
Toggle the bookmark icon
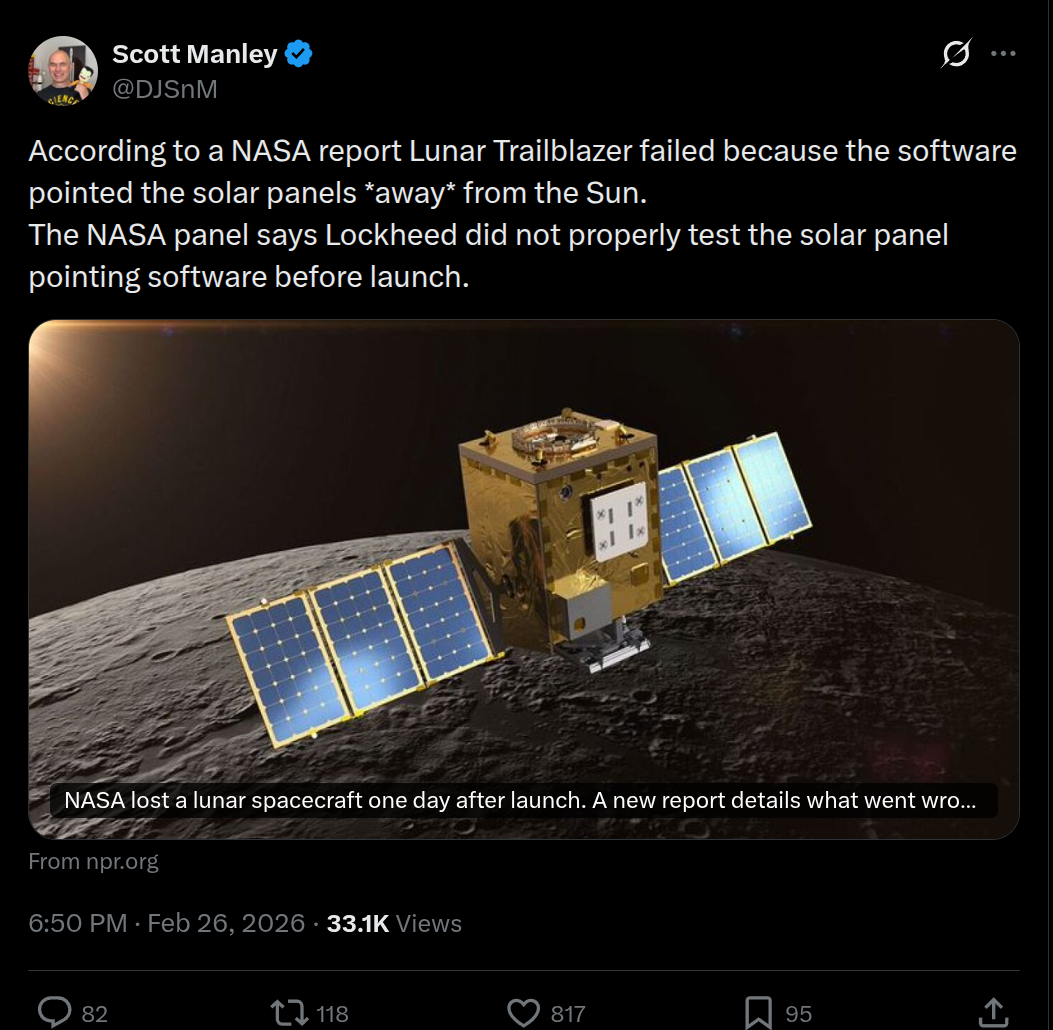[x=758, y=1013]
